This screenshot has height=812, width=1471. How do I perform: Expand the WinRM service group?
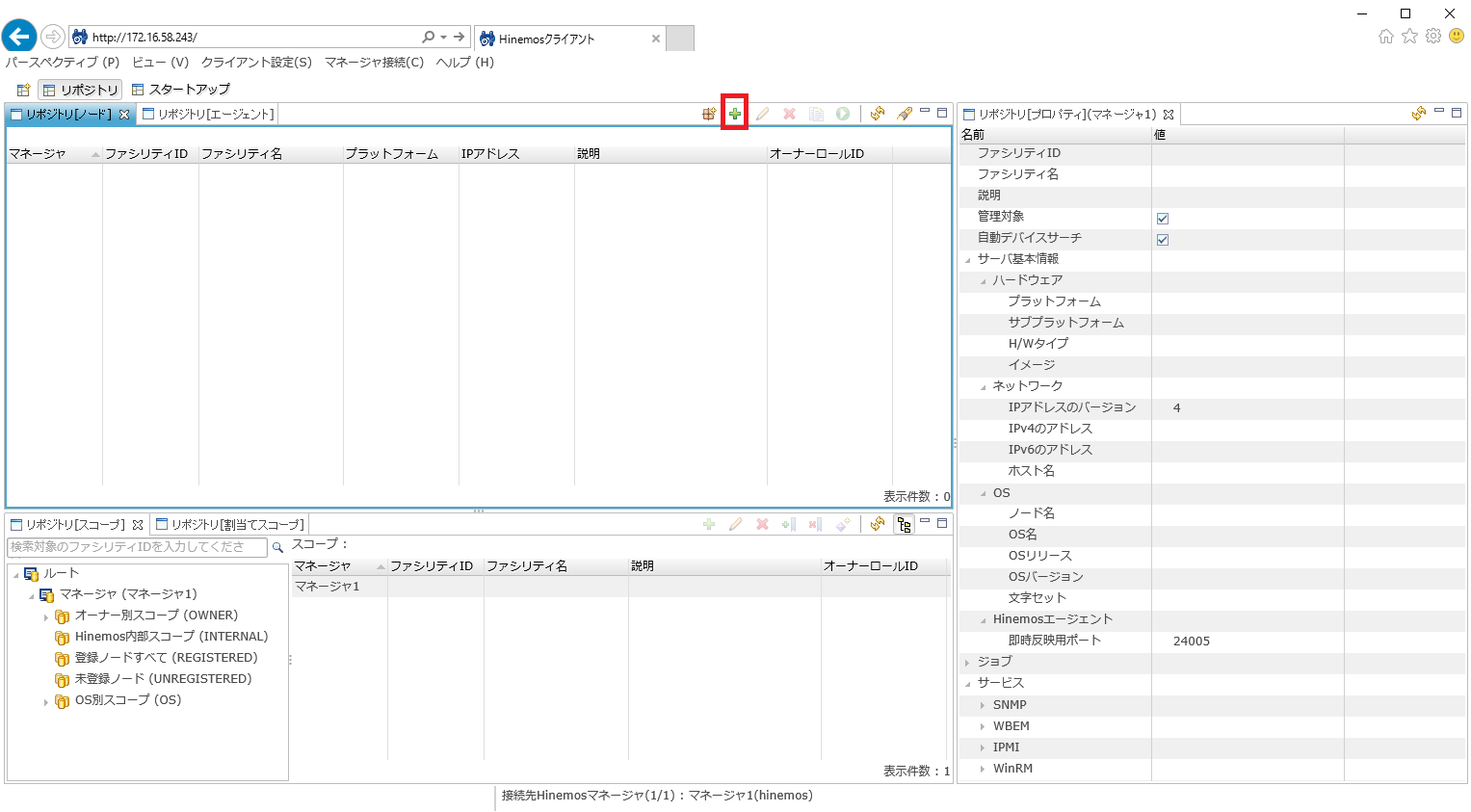(x=983, y=769)
